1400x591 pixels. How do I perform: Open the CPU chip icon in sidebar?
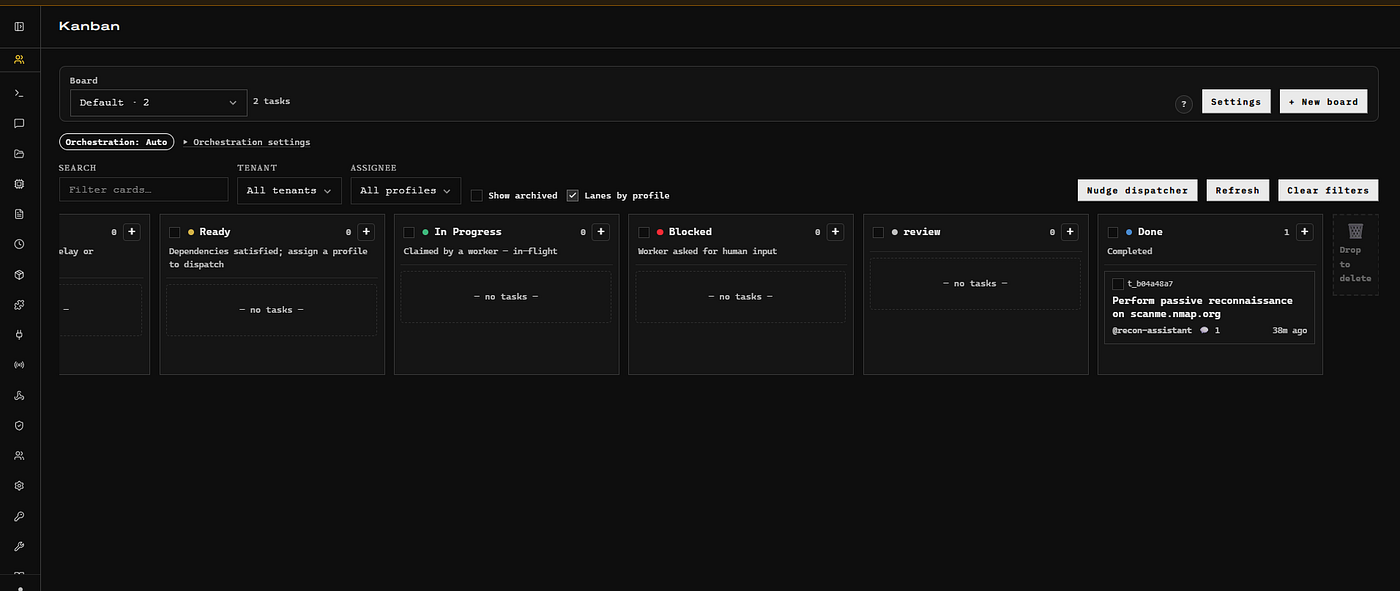[x=19, y=184]
